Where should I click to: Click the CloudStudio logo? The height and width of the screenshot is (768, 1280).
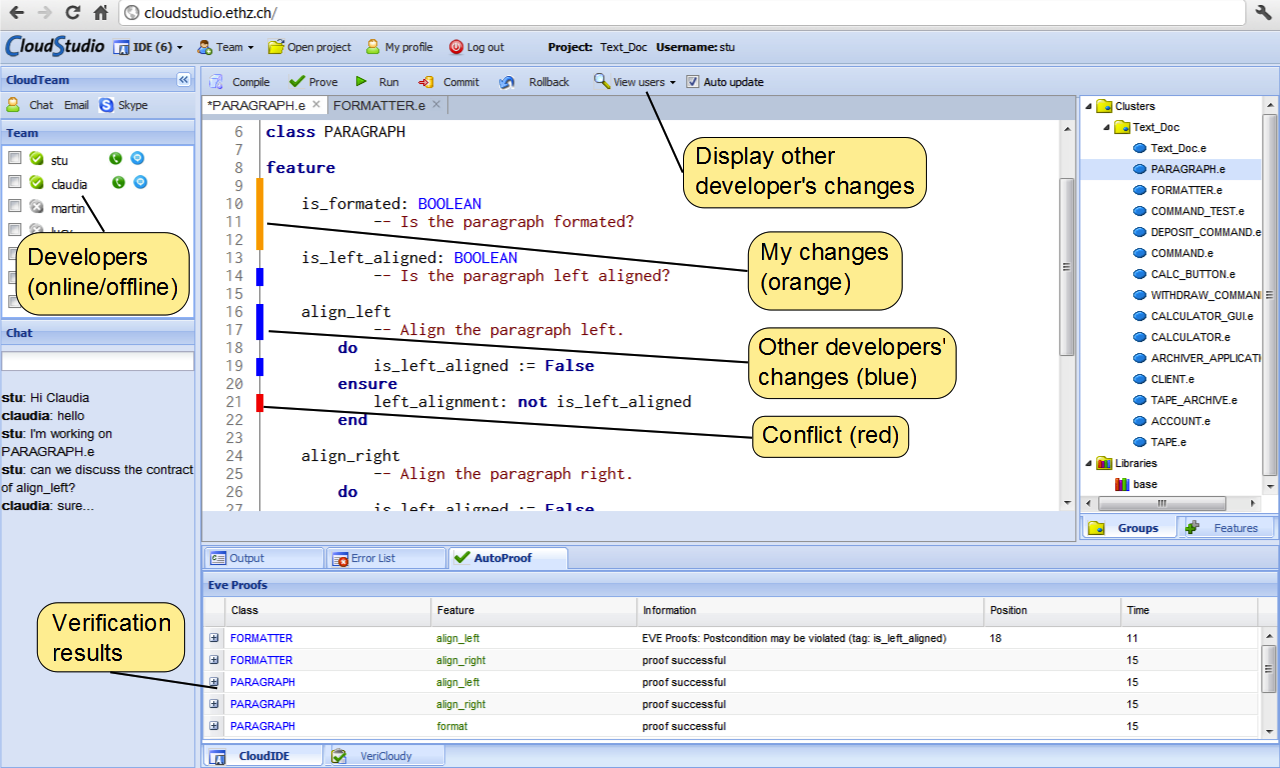(x=54, y=46)
